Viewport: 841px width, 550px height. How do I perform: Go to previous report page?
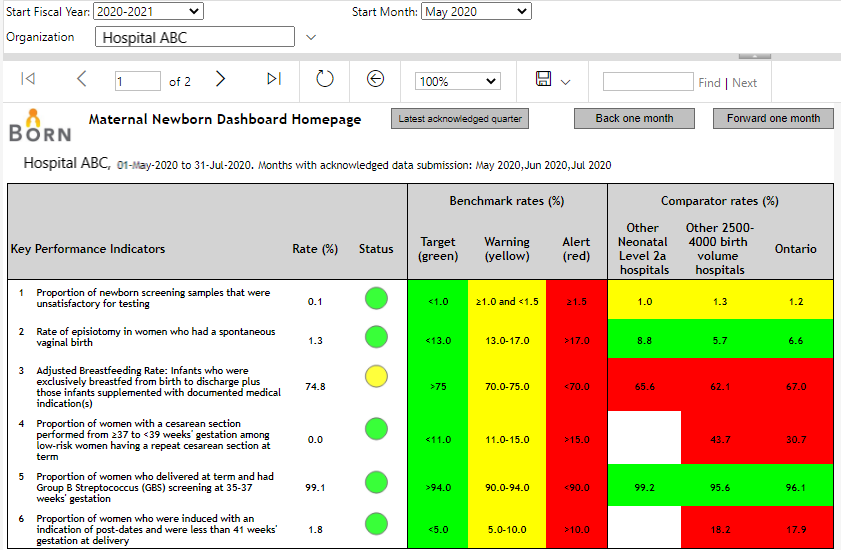(x=82, y=80)
